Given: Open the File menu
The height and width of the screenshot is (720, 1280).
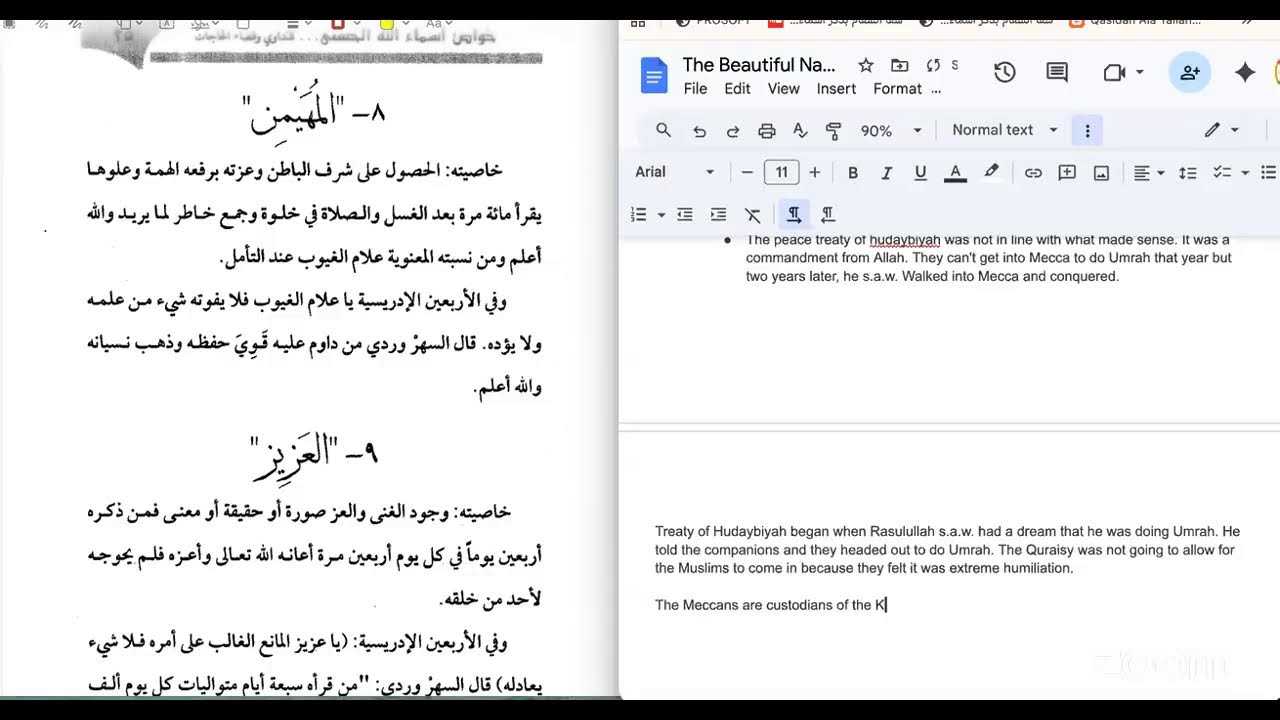Looking at the screenshot, I should 695,89.
